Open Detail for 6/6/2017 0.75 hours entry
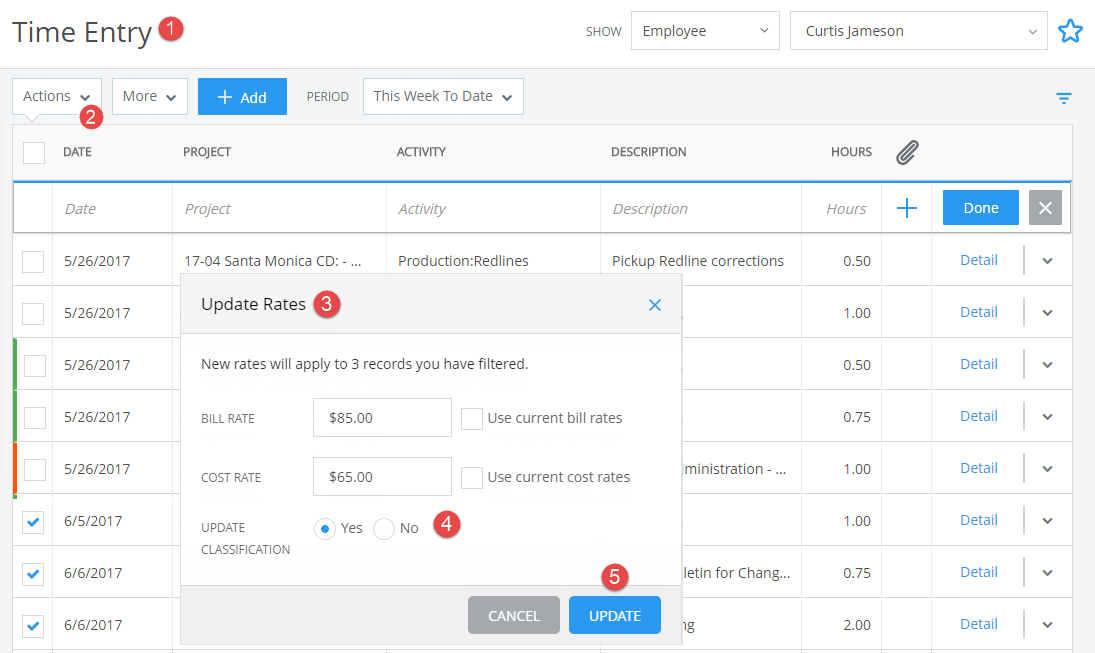The height and width of the screenshot is (653, 1095). 978,572
